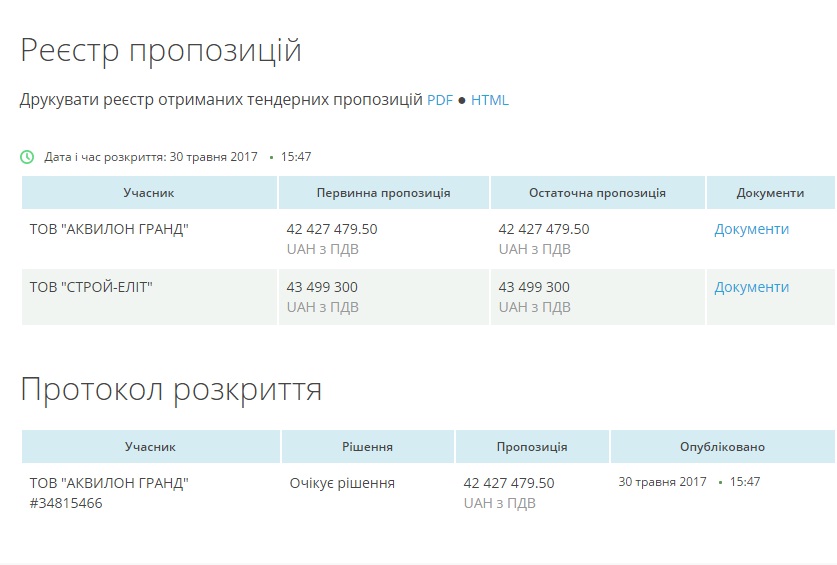Click participant code #34815466

coord(66,503)
